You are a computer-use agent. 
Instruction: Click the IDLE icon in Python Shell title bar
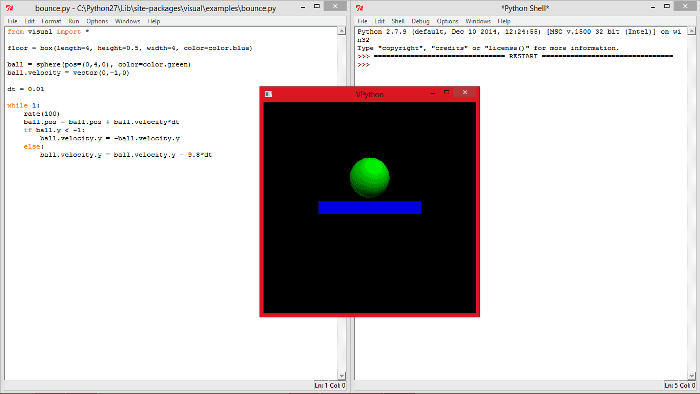click(360, 8)
